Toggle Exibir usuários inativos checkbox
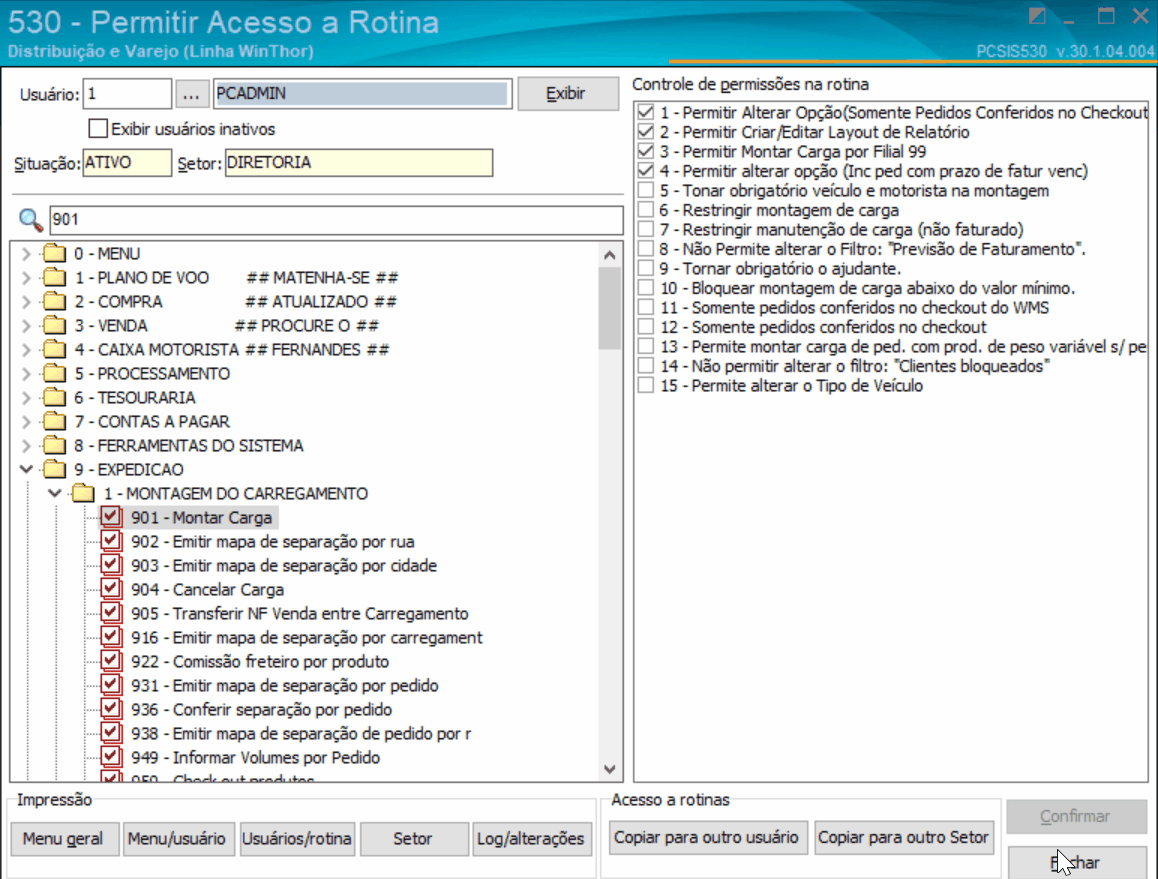Screen dimensions: 1158x879 (x=97, y=129)
